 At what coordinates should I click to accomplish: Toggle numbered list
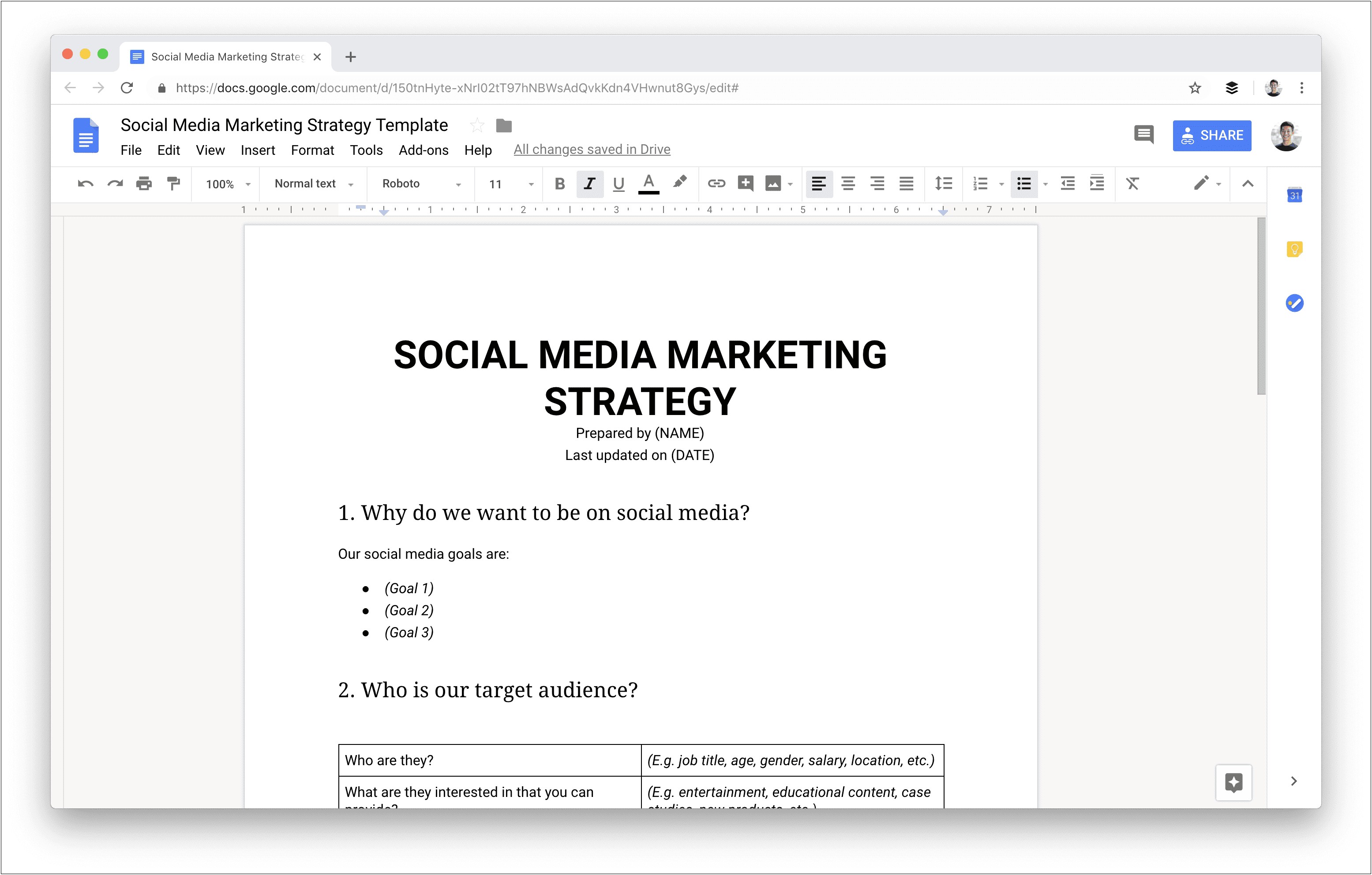point(981,183)
